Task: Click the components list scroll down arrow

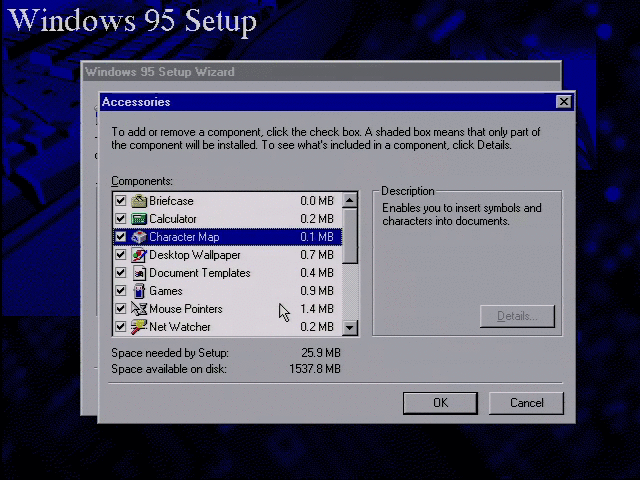Action: [350, 327]
